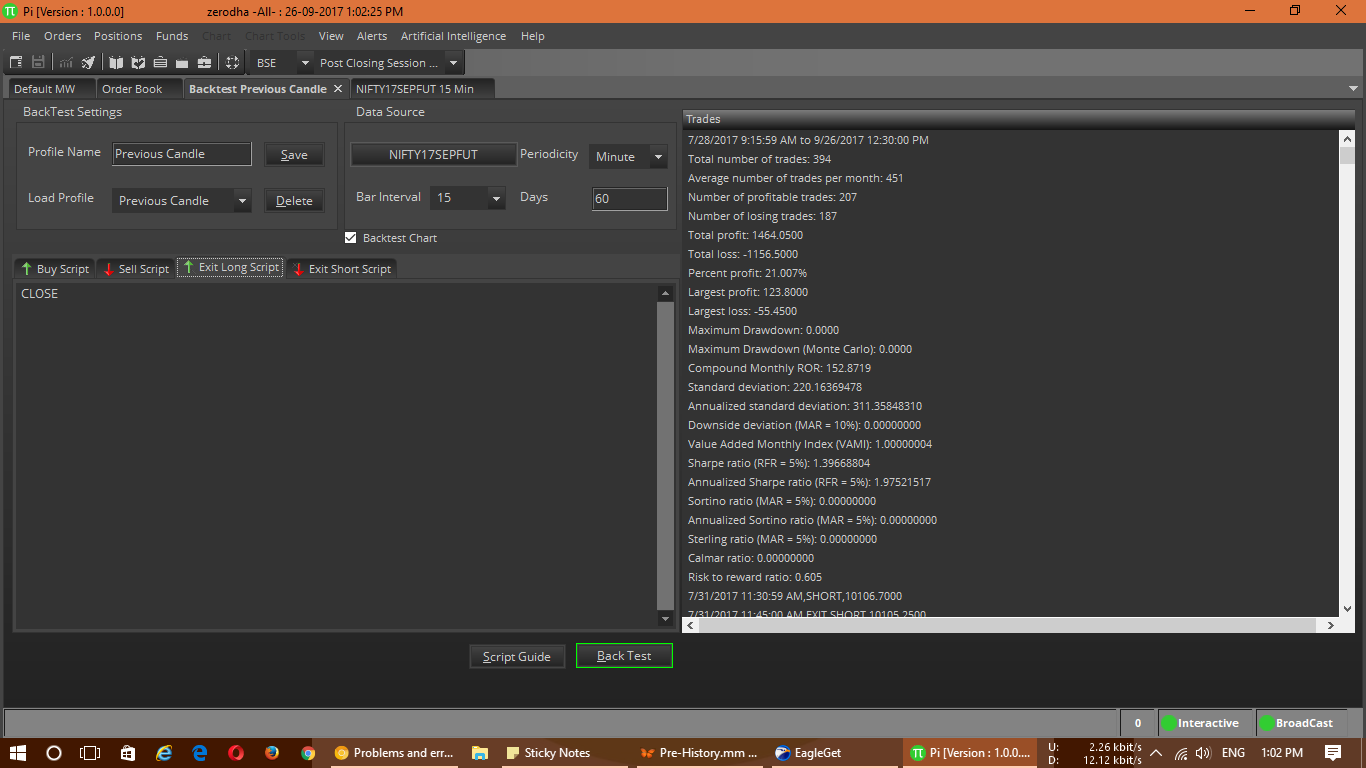Click the Wi-Fi network tray icon
The image size is (1366, 768).
pyautogui.click(x=1181, y=752)
